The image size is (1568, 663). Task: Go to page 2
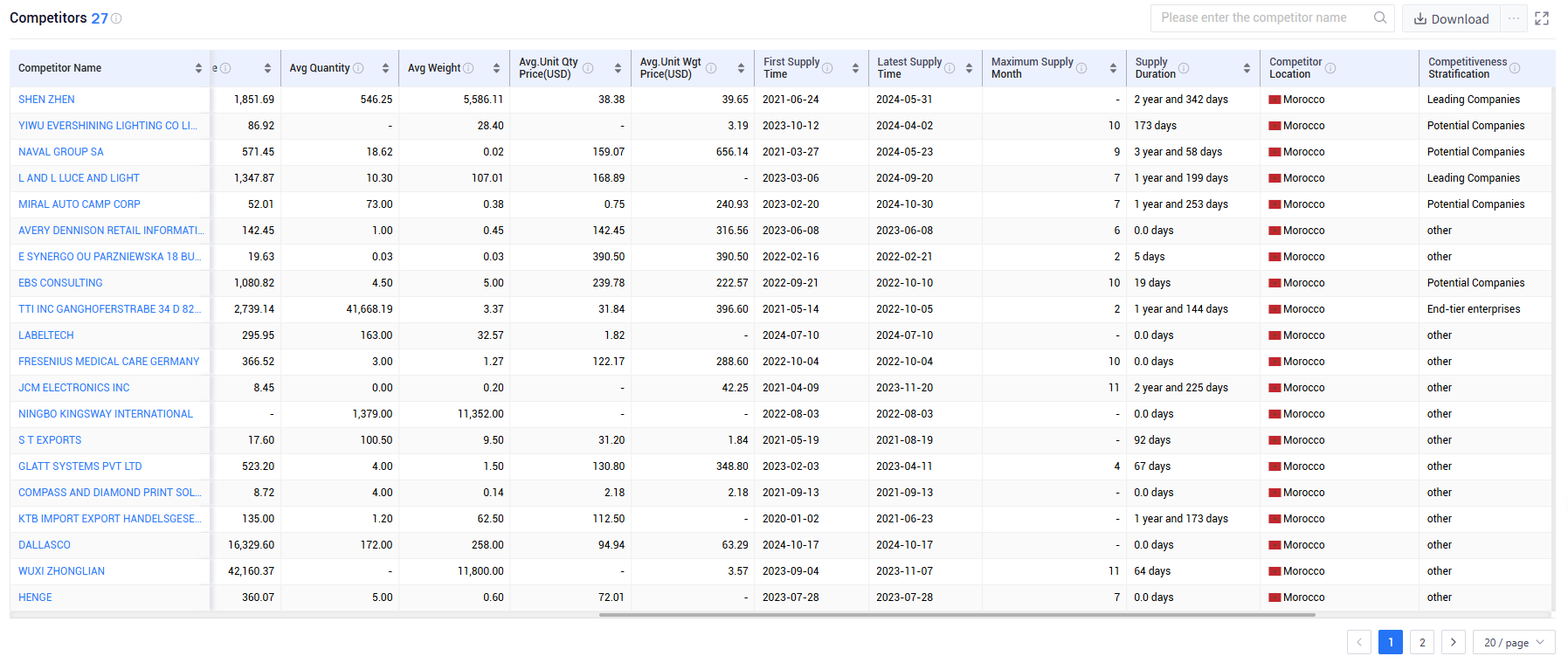pos(1422,642)
